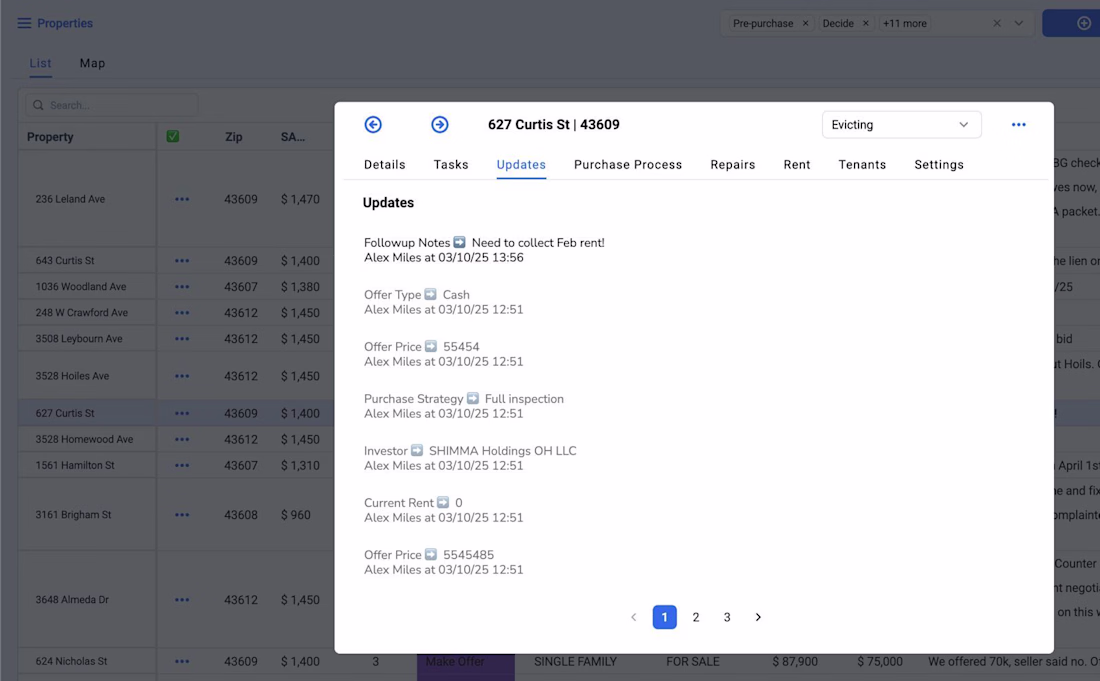Switch to the Details tab
Image resolution: width=1100 pixels, height=681 pixels.
(x=384, y=165)
